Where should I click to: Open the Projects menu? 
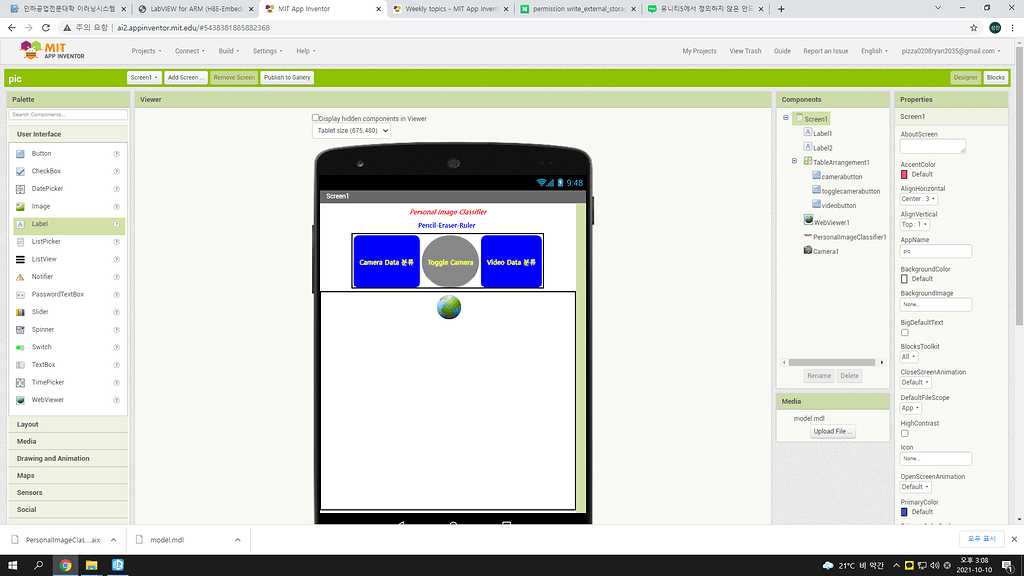click(x=148, y=53)
